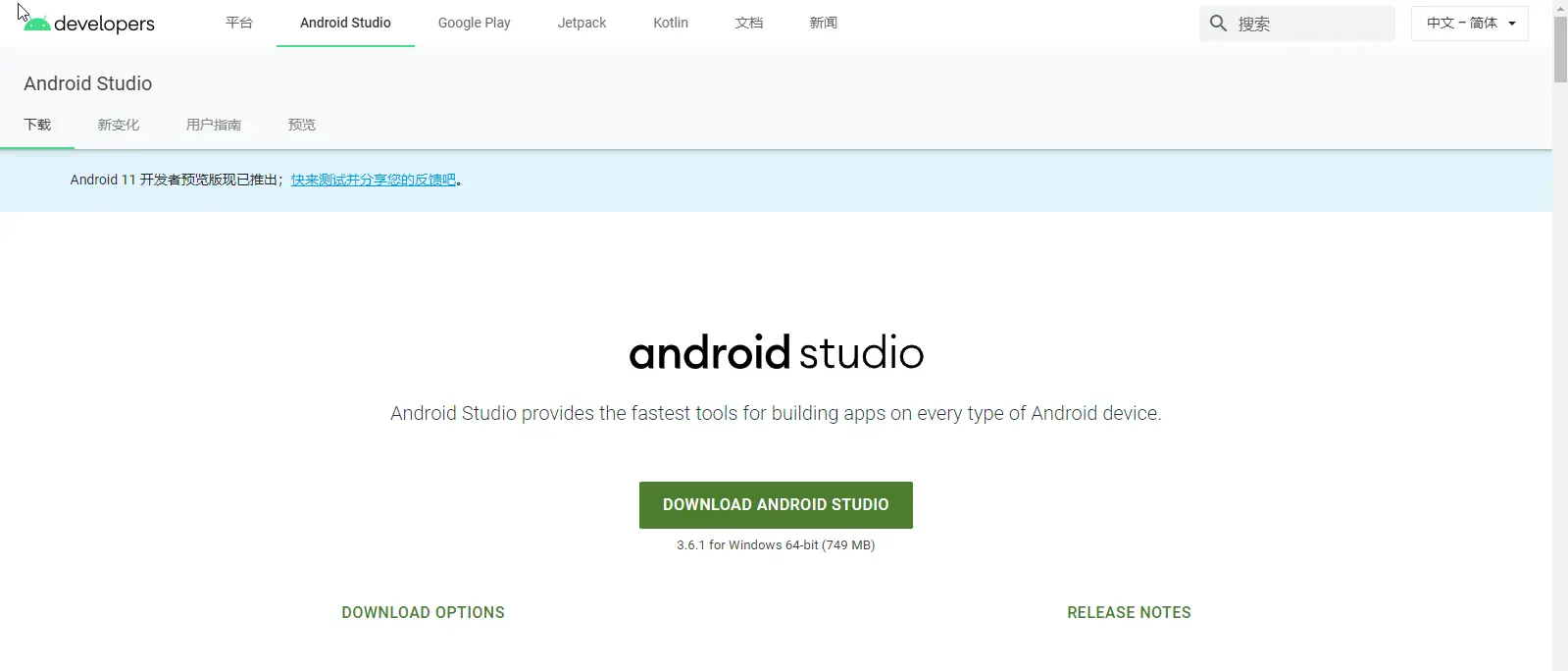The width and height of the screenshot is (1568, 671).
Task: Open the Release Notes link
Action: click(x=1129, y=612)
